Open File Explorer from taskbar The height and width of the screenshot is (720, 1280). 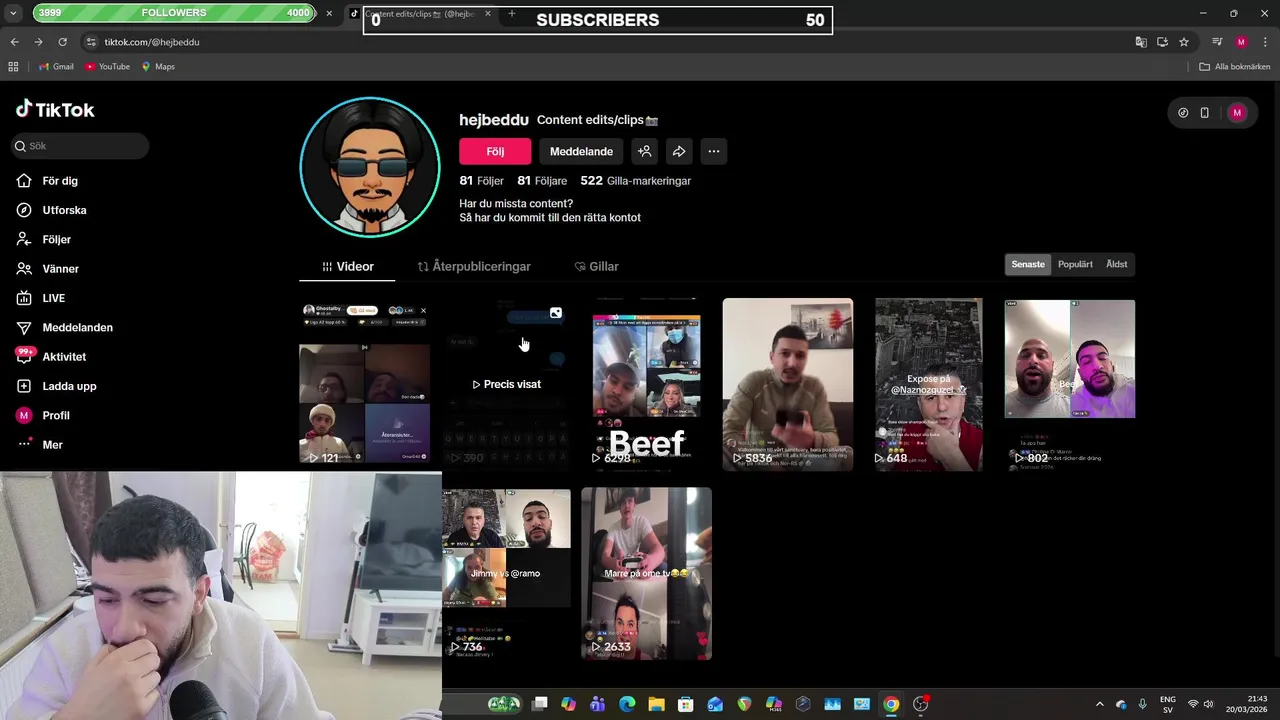[x=656, y=704]
